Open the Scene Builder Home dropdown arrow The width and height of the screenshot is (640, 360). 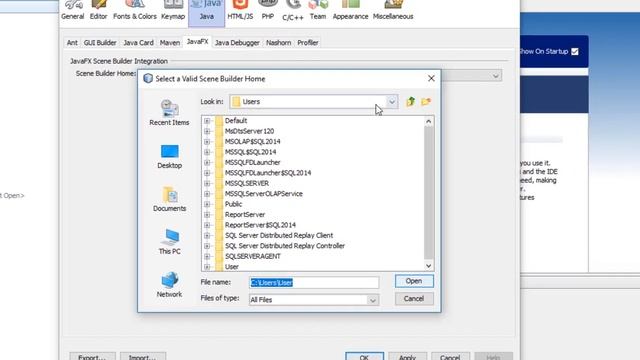[x=496, y=76]
